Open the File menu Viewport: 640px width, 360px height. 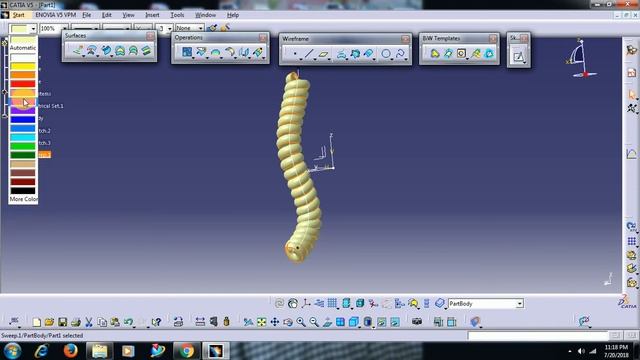pos(87,15)
